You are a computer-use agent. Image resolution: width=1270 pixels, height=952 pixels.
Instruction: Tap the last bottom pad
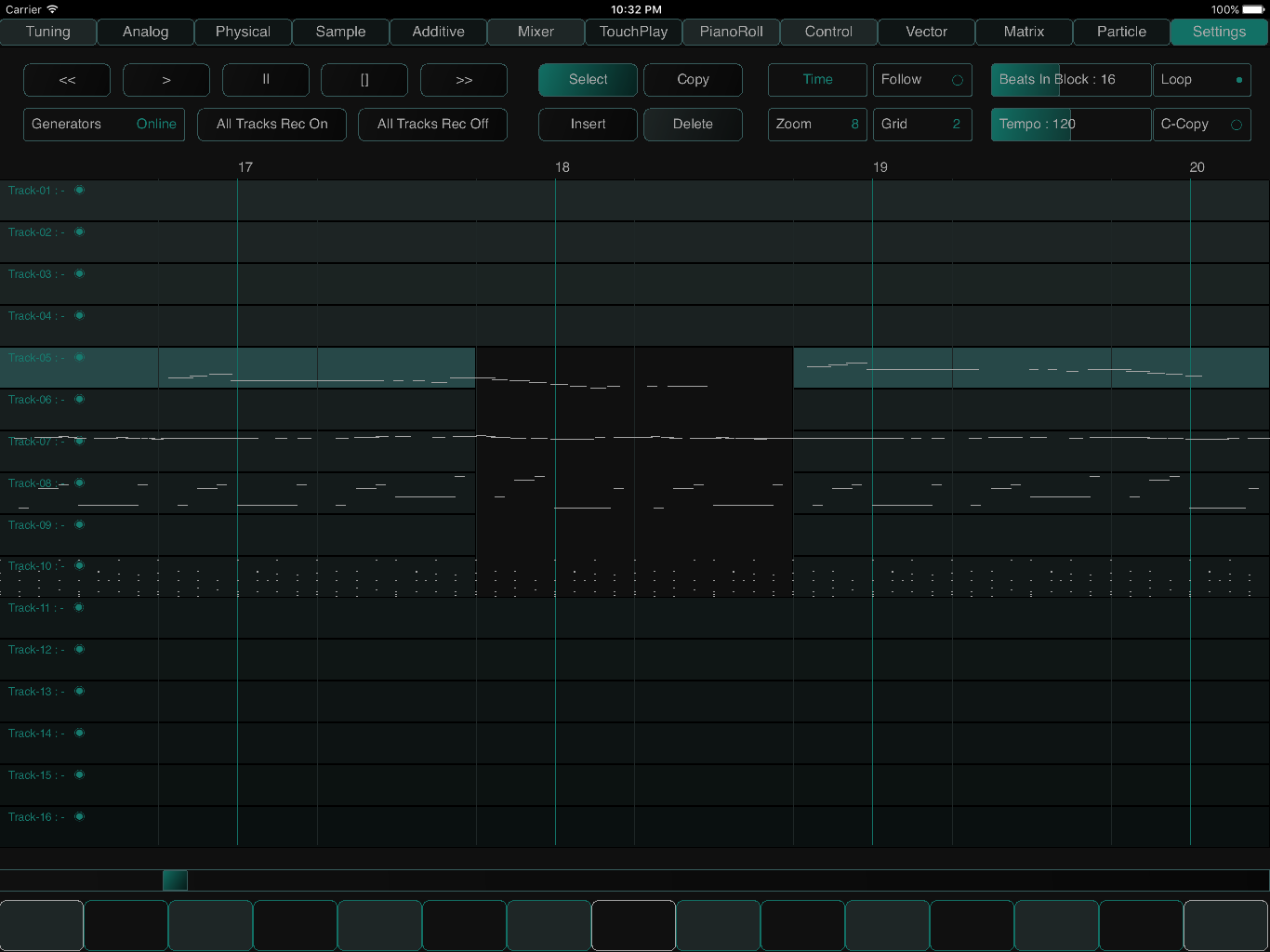click(x=1226, y=925)
